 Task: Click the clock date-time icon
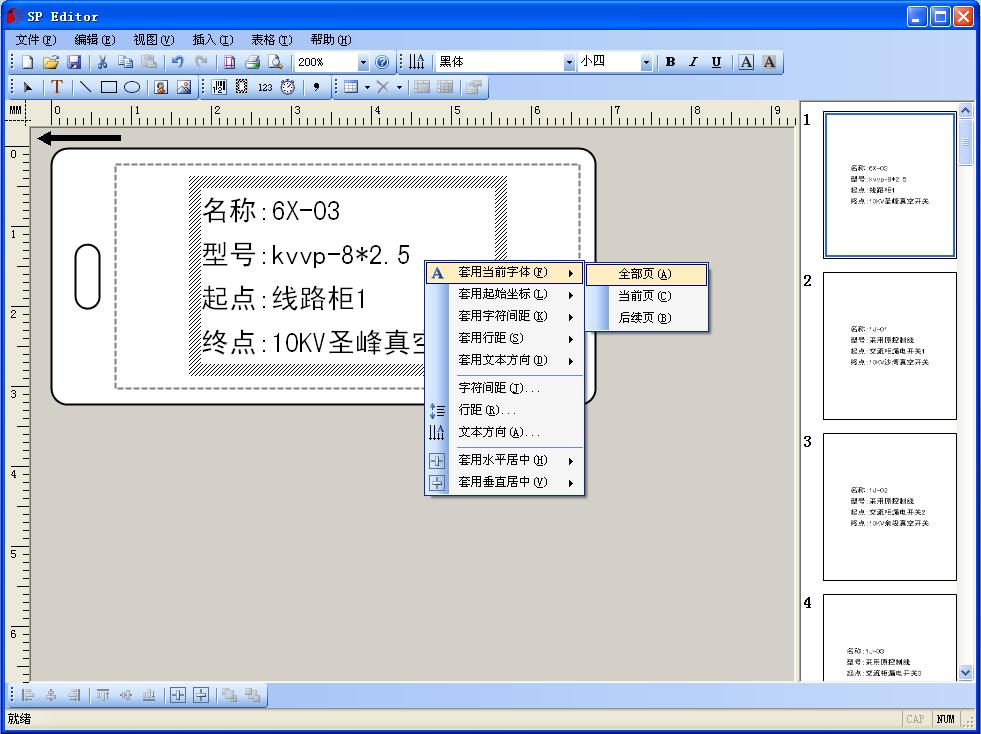pos(288,87)
